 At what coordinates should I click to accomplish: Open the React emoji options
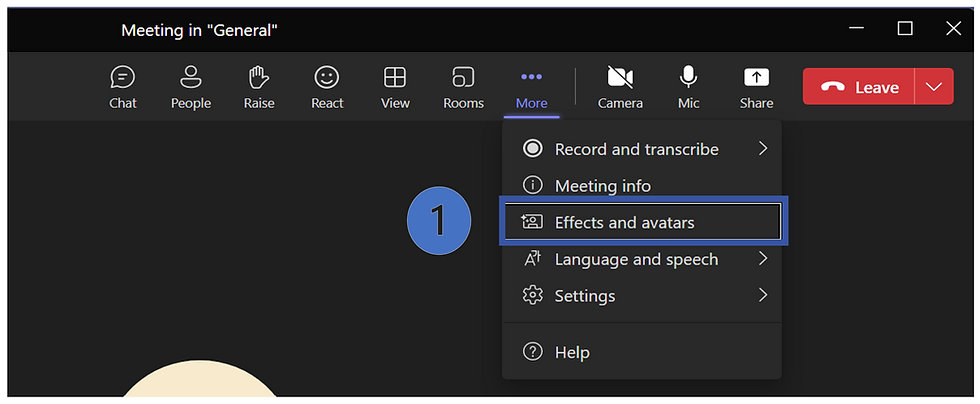tap(327, 88)
